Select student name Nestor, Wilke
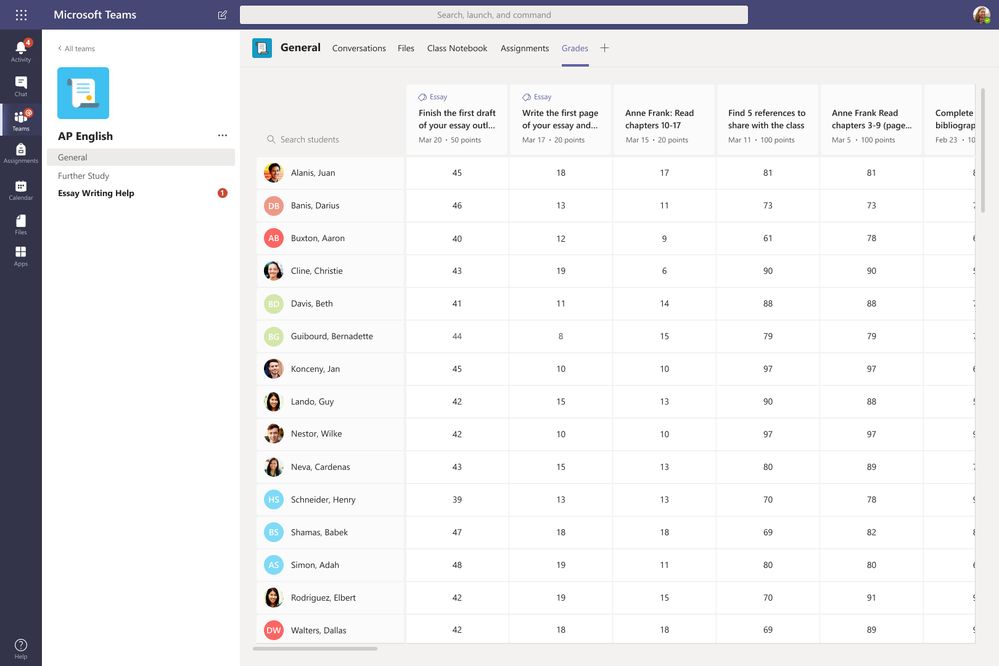The height and width of the screenshot is (666, 999). click(316, 434)
